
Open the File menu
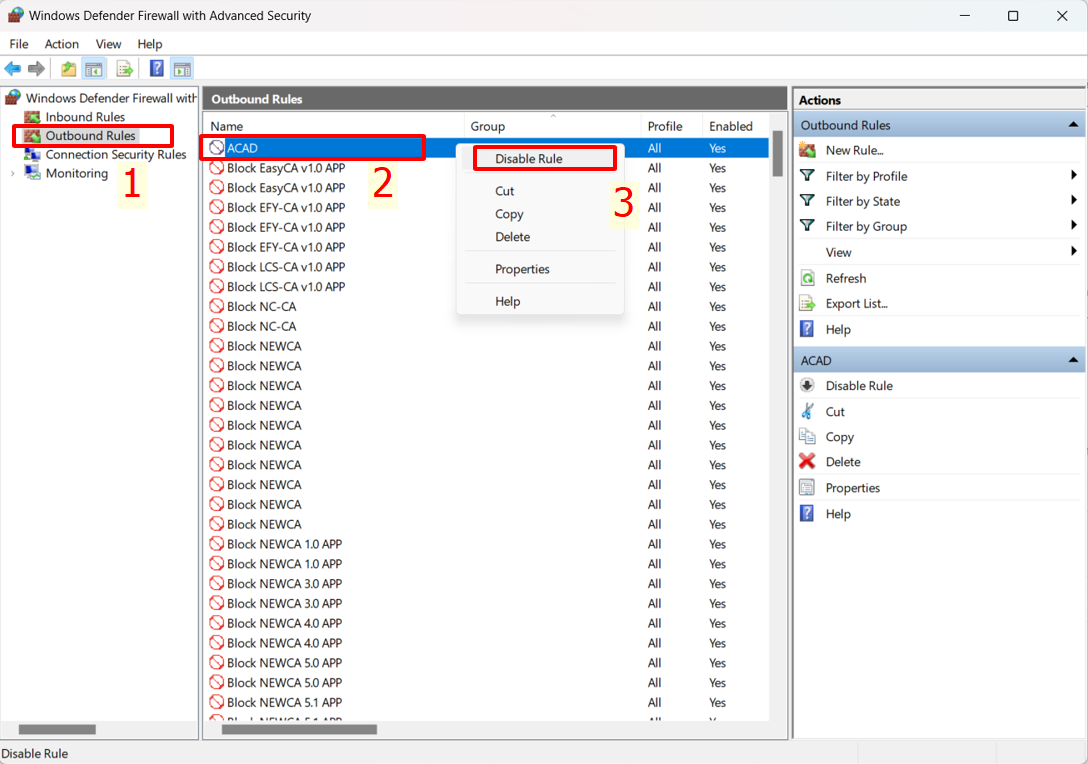point(19,44)
